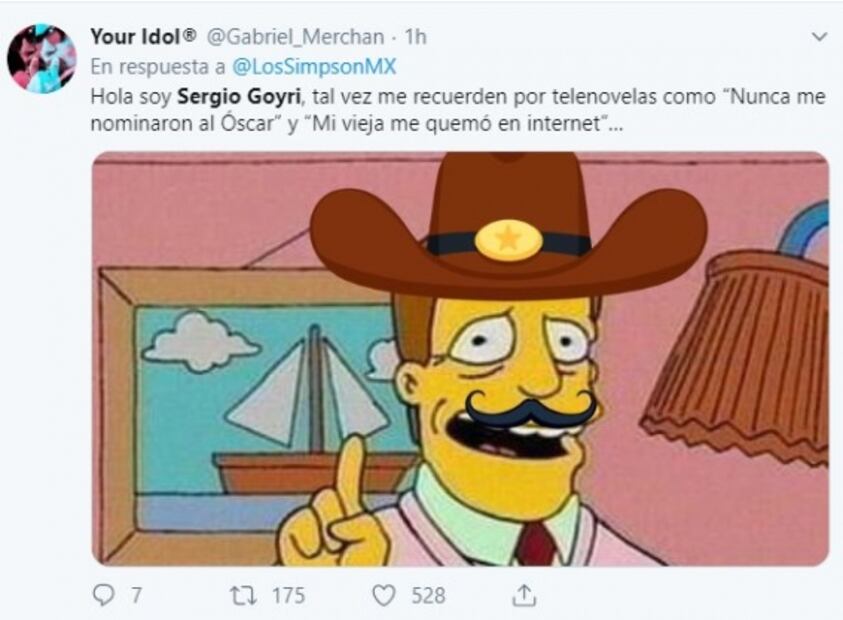Open the Your Idol profile avatar
Image resolution: width=843 pixels, height=620 pixels.
pos(41,59)
